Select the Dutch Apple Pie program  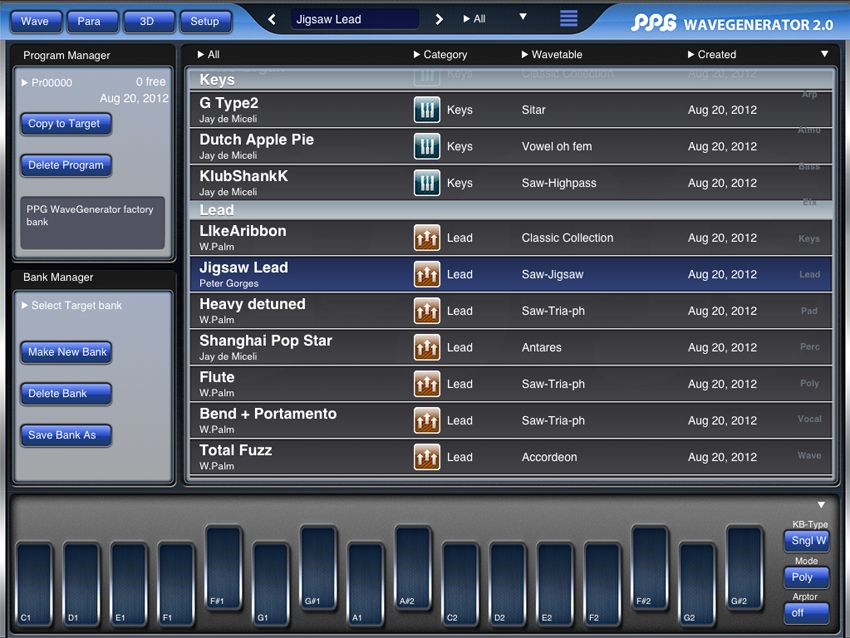(510, 146)
